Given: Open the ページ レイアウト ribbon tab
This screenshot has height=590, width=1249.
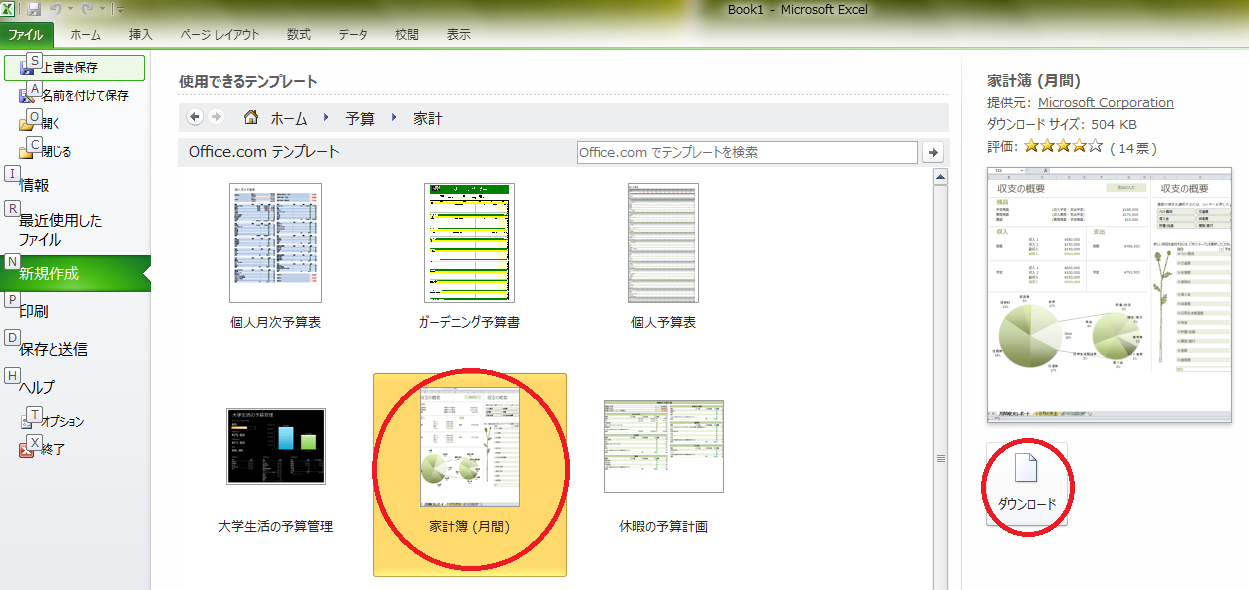Looking at the screenshot, I should click(x=219, y=34).
